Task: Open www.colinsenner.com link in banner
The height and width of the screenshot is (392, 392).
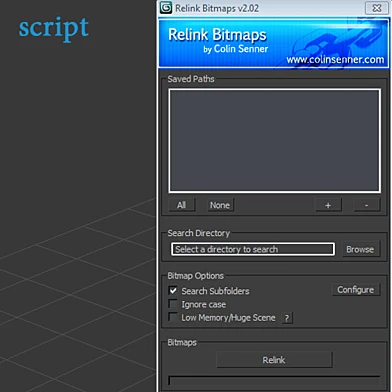Action: (335, 60)
